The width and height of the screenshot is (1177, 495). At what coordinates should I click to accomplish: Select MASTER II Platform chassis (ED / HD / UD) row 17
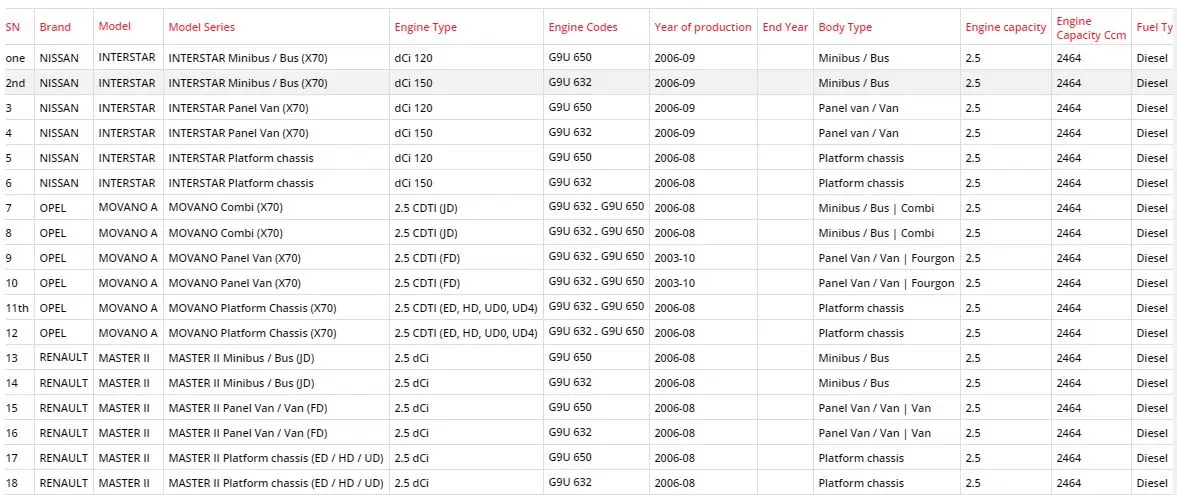tap(275, 458)
